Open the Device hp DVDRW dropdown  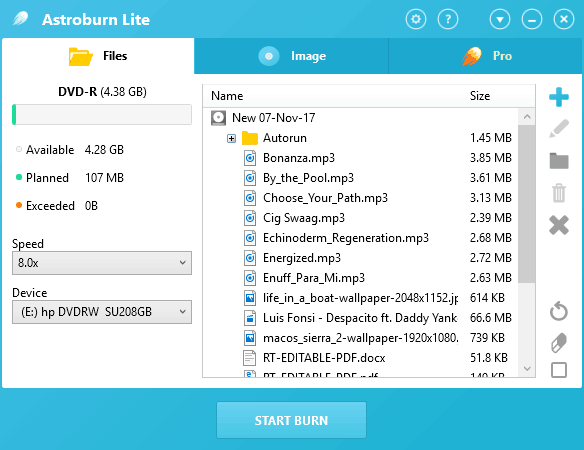click(102, 312)
